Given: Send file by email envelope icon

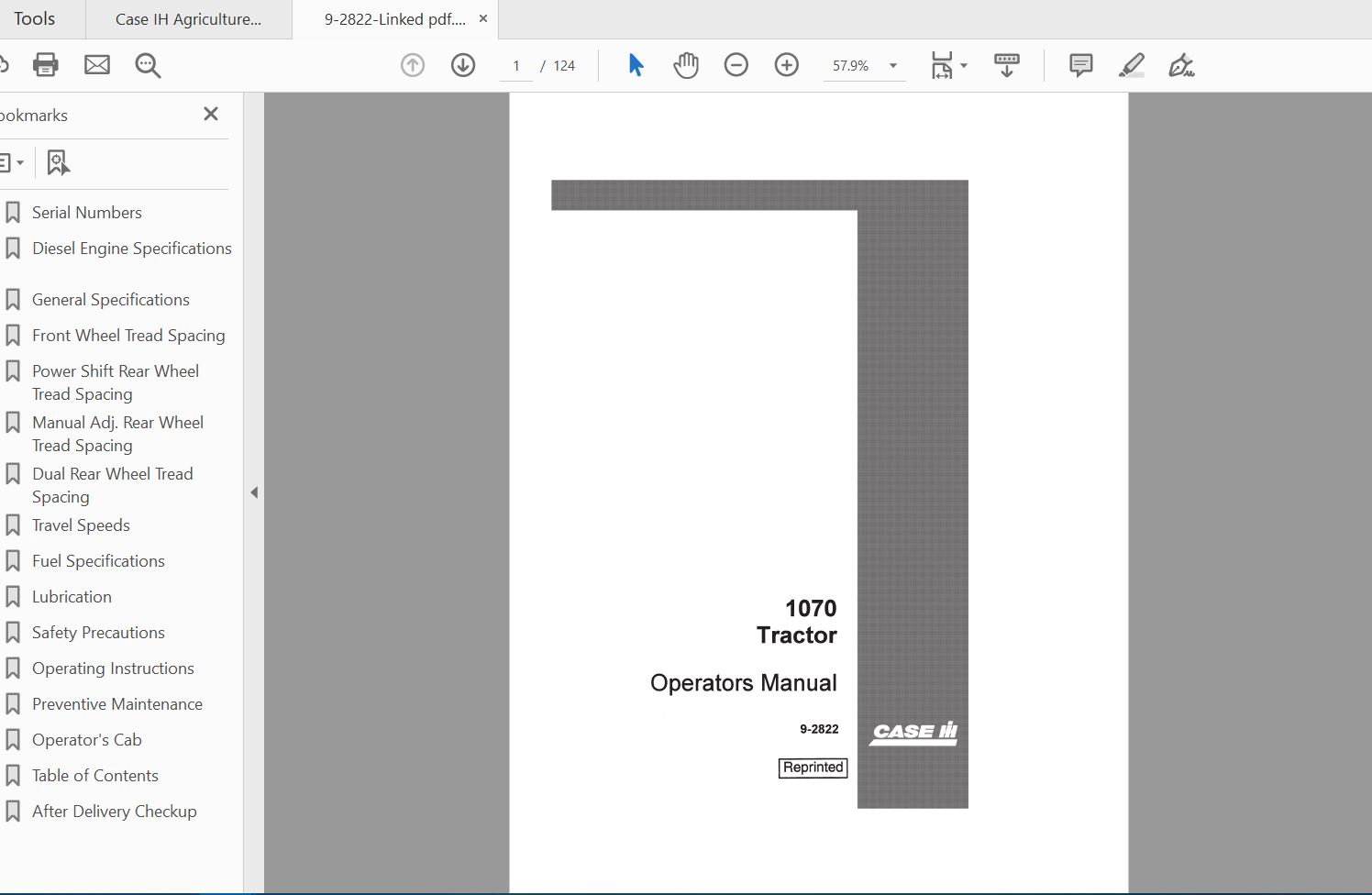Looking at the screenshot, I should [97, 65].
